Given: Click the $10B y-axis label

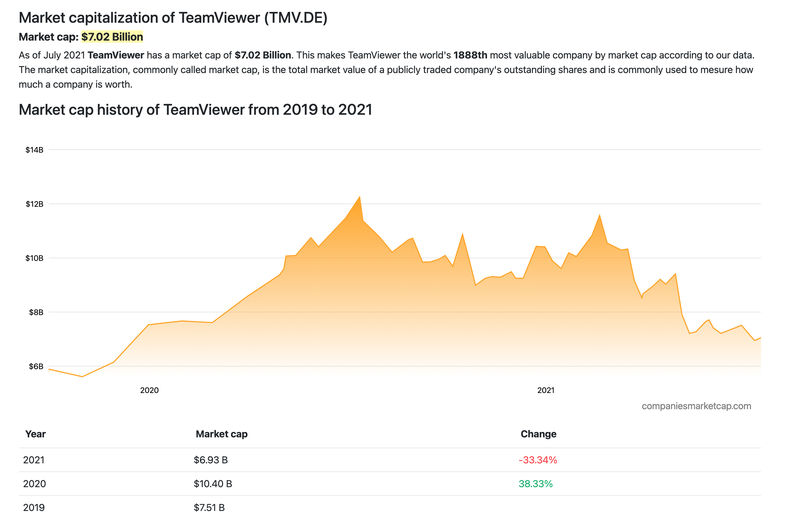Looking at the screenshot, I should coord(34,258).
